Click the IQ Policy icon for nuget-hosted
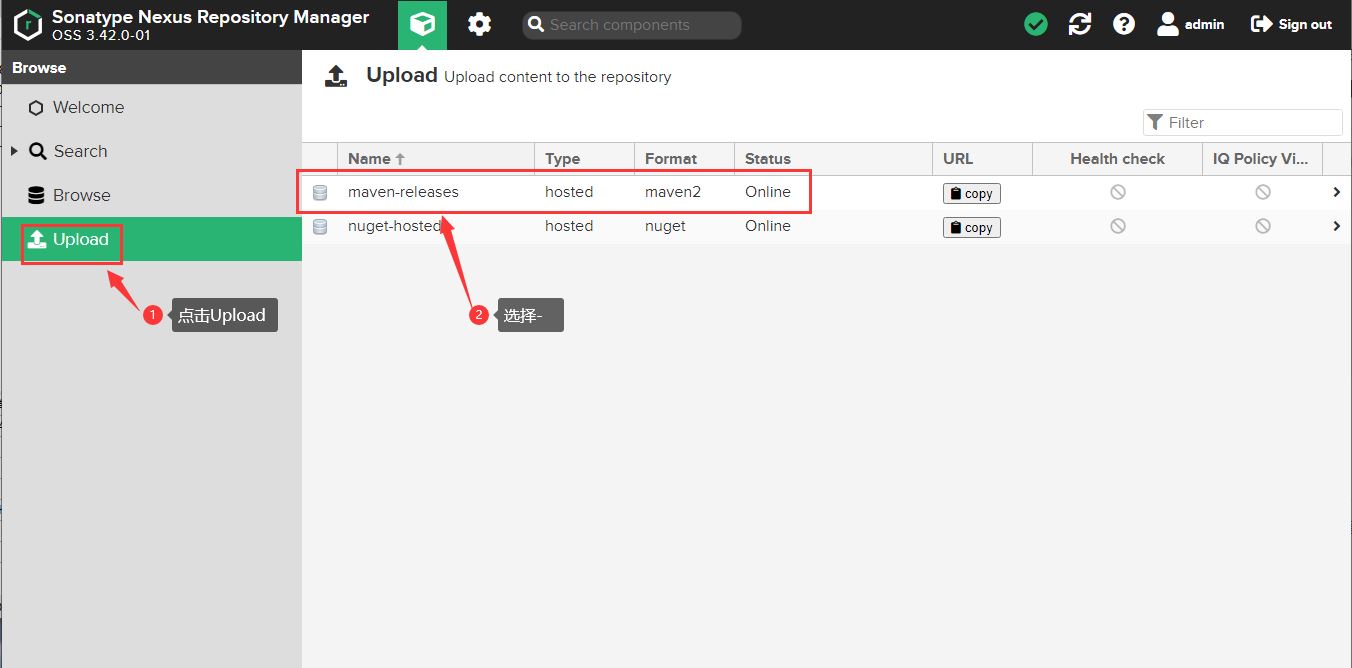The image size is (1352, 668). tap(1263, 226)
